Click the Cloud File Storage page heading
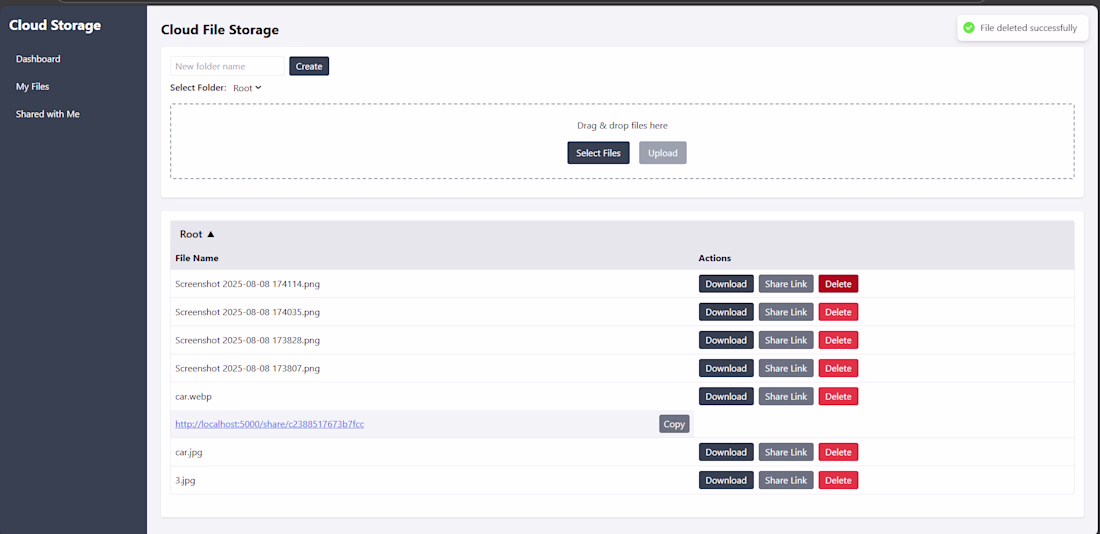Image resolution: width=1100 pixels, height=534 pixels. click(220, 29)
